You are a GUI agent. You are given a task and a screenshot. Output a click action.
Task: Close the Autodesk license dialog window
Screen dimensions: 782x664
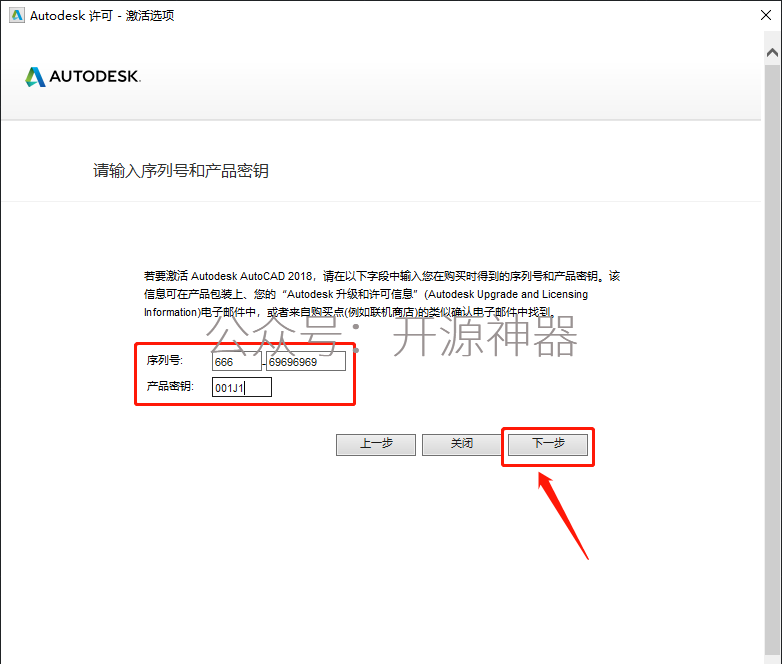point(766,15)
